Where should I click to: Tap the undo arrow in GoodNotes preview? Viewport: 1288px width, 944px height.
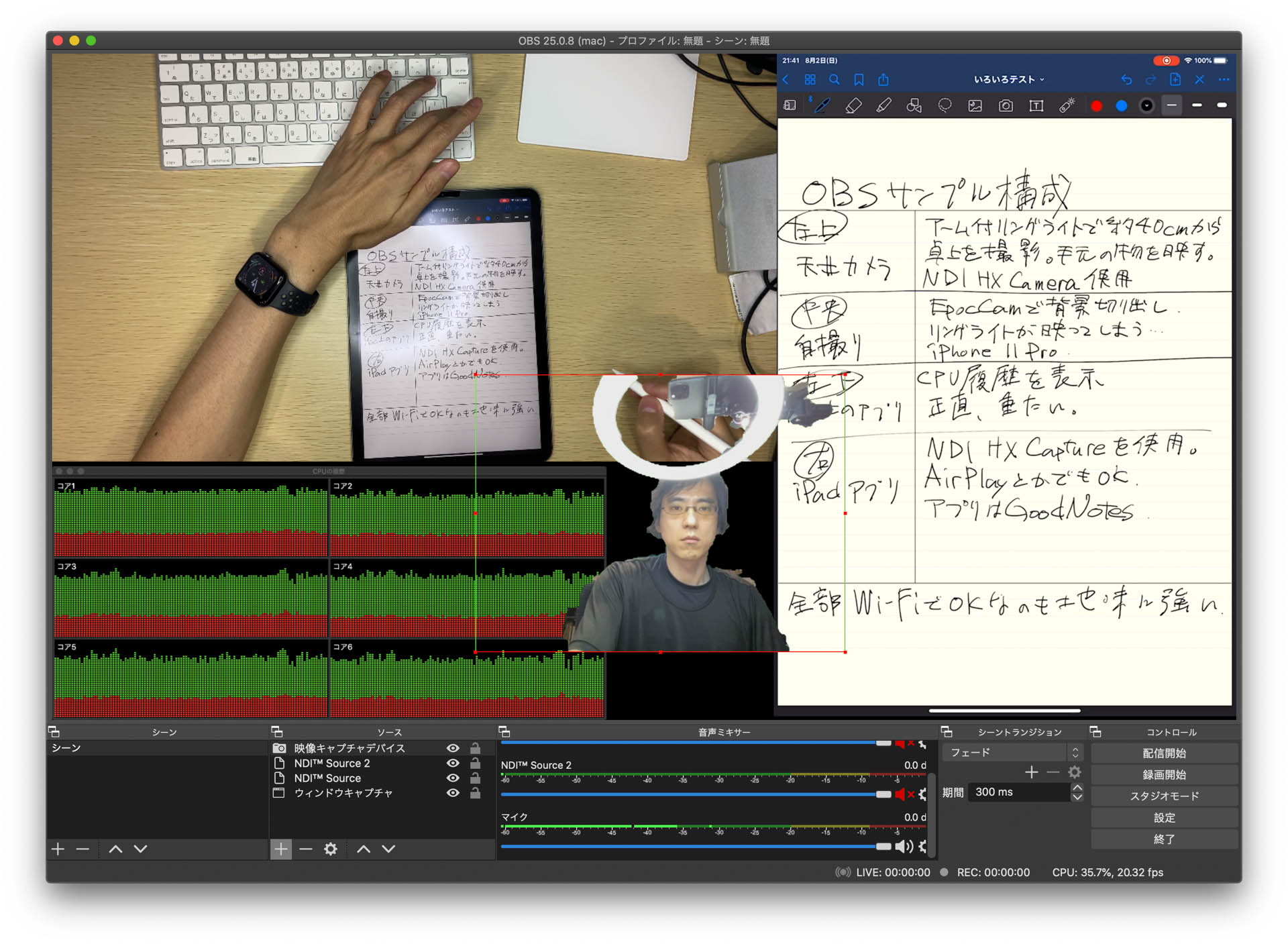coord(1126,80)
